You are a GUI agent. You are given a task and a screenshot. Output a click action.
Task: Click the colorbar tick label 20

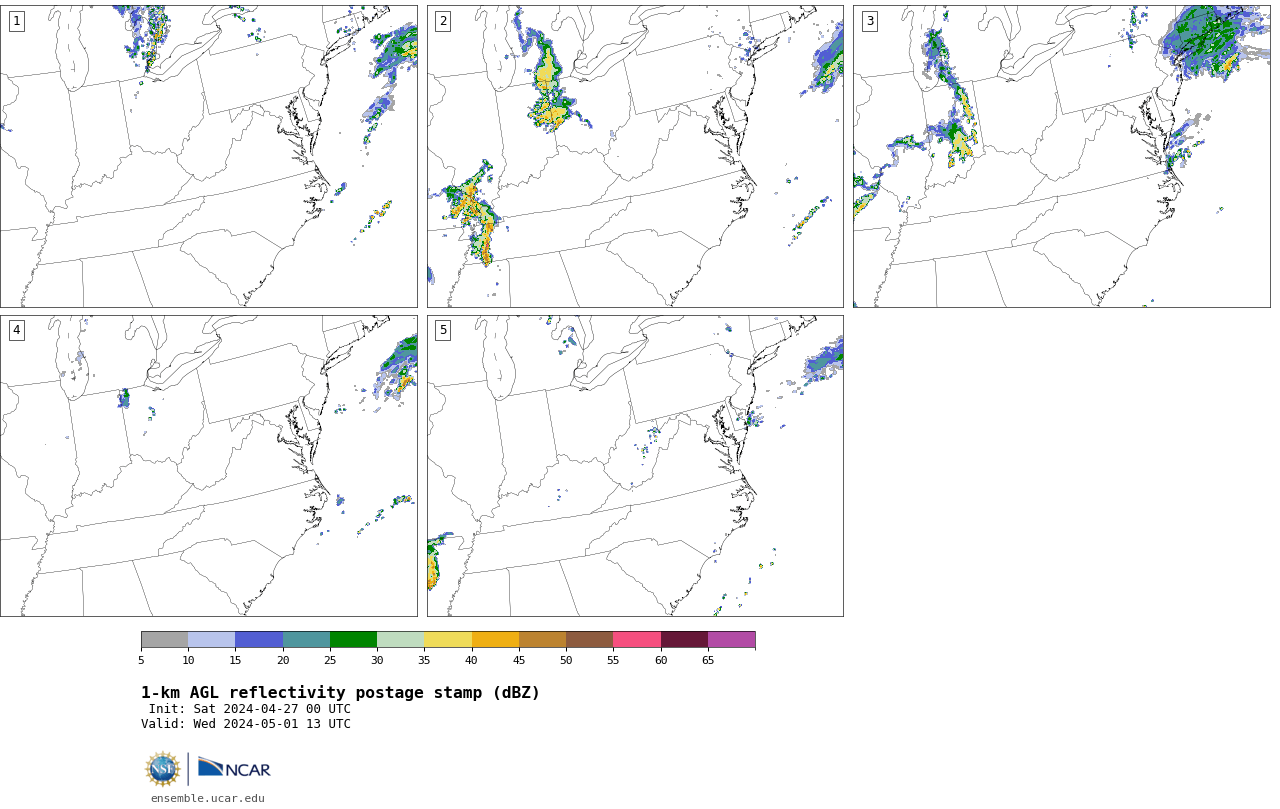(283, 660)
